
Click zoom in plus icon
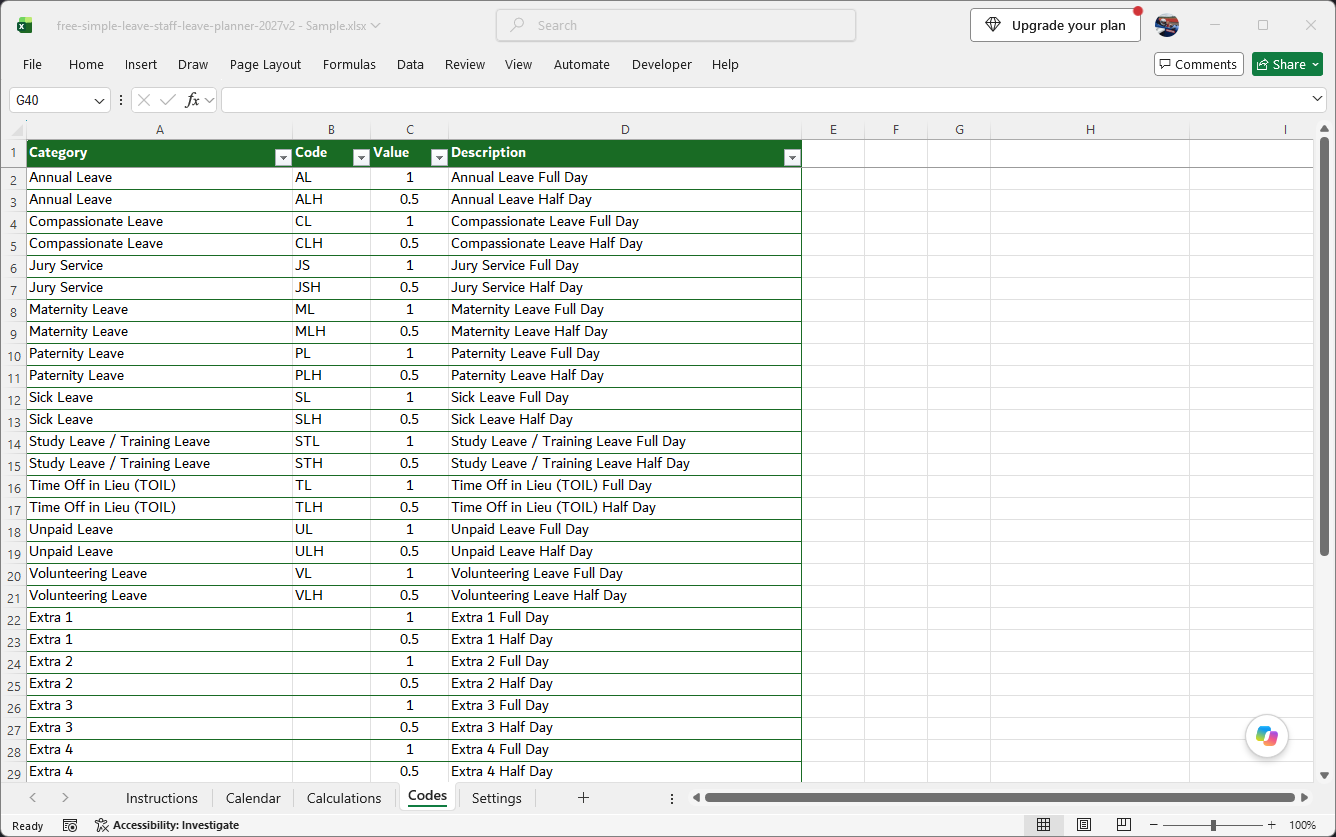coord(1272,825)
